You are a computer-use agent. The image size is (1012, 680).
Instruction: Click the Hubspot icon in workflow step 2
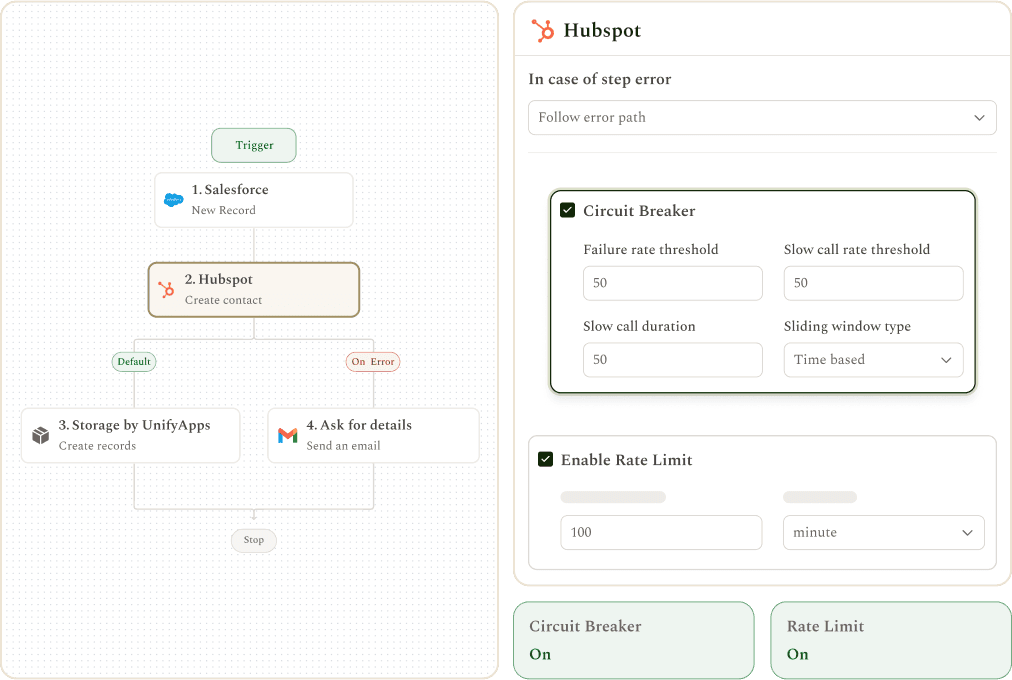point(167,290)
